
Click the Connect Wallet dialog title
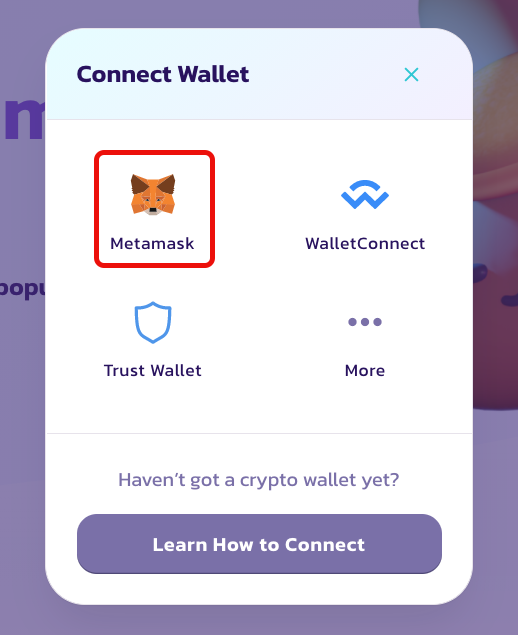tap(163, 74)
